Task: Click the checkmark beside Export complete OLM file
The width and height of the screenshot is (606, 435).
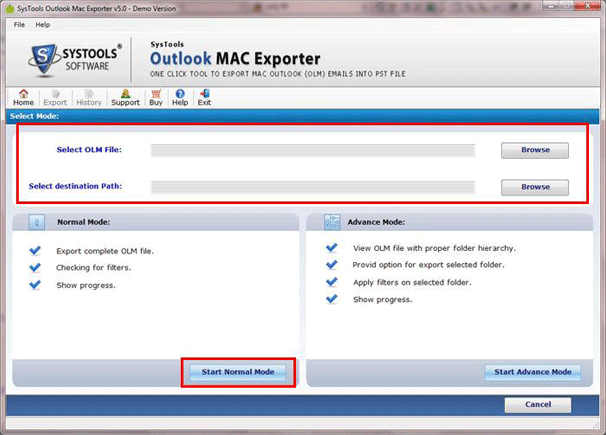Action: (x=36, y=250)
